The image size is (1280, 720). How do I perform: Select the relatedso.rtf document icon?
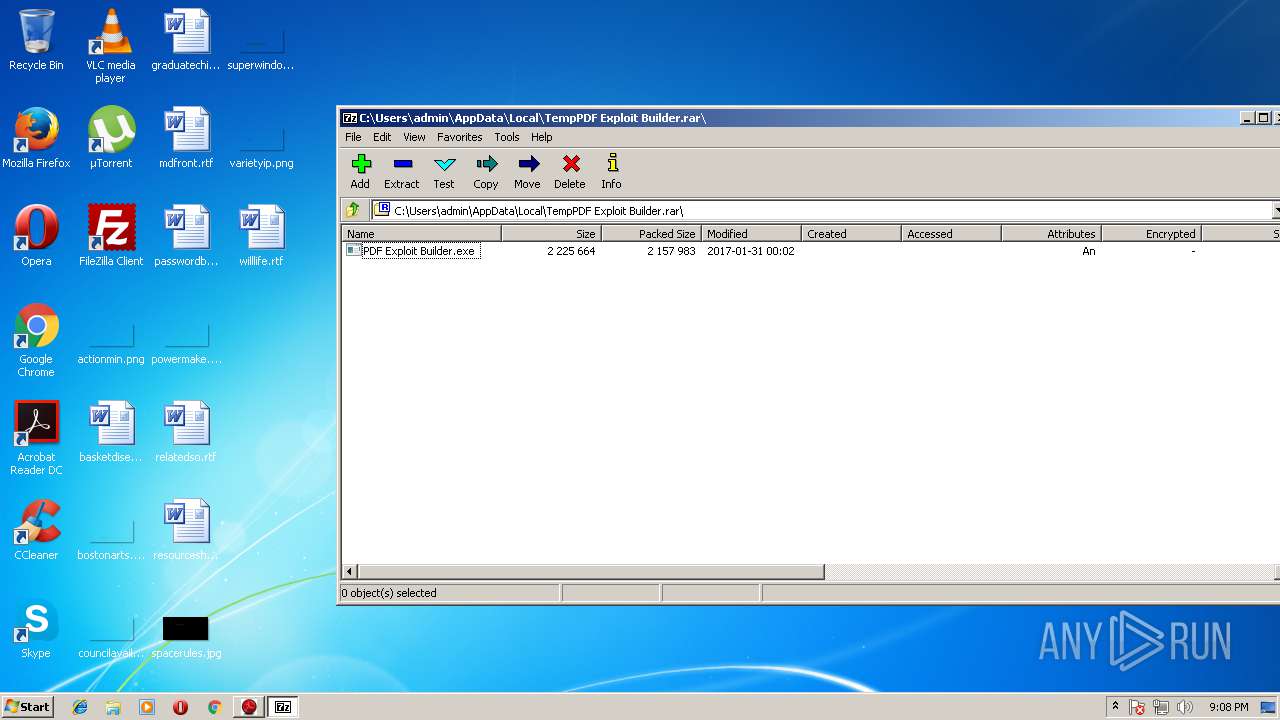tap(186, 432)
